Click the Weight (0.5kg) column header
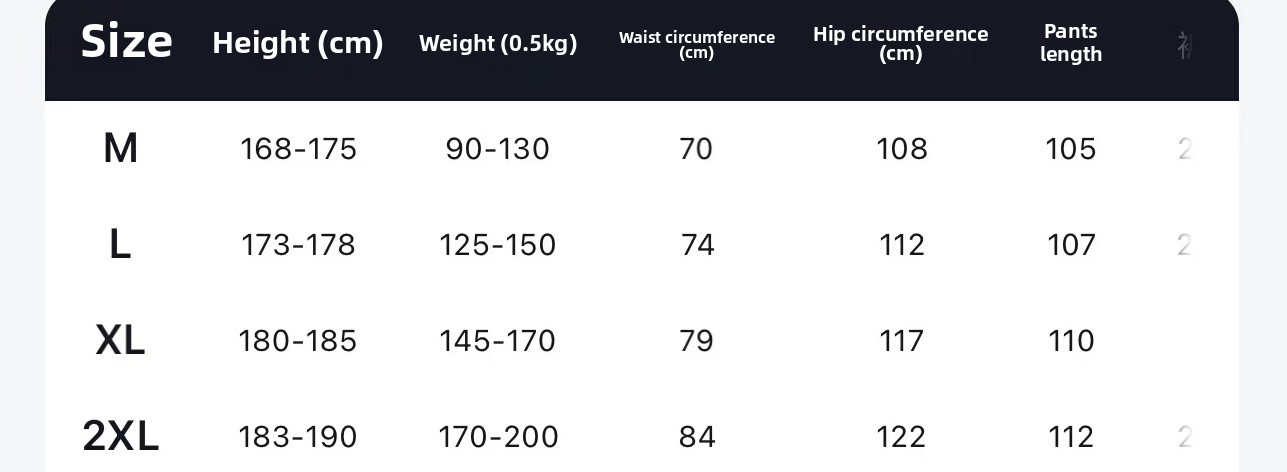The image size is (1287, 472). point(498,44)
